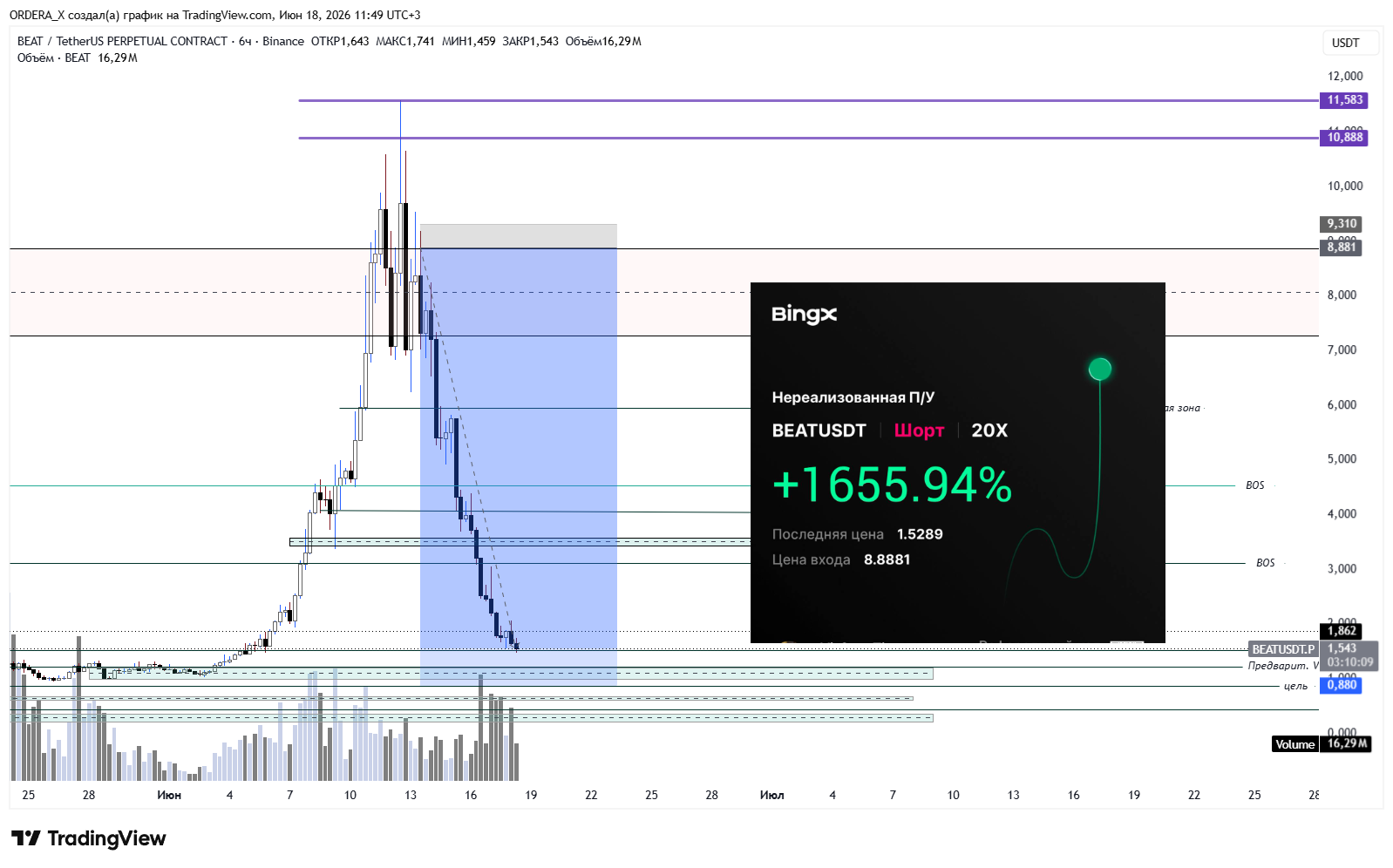Screen dimensions: 1393x868
Task: Click the 20X leverage label
Action: (989, 431)
